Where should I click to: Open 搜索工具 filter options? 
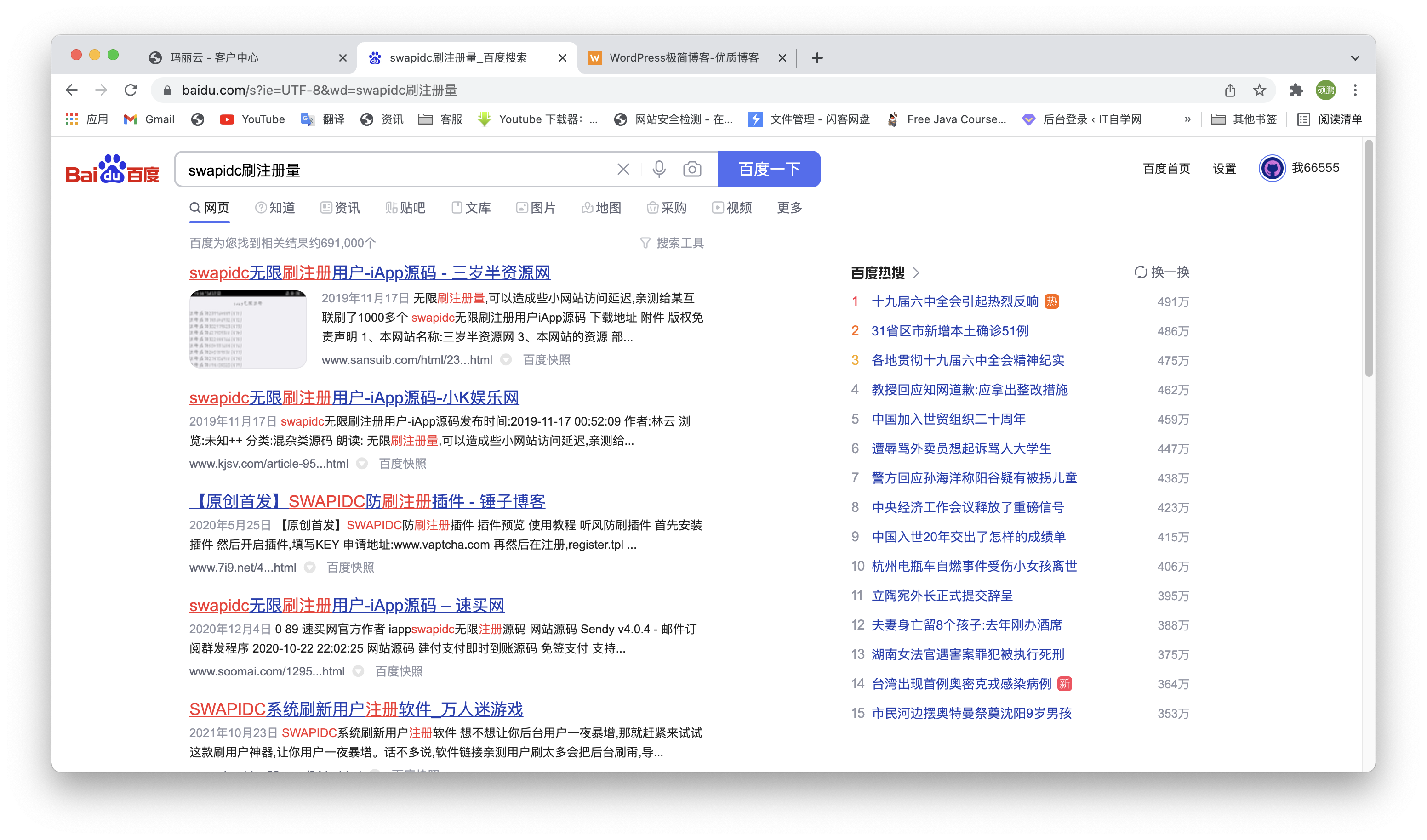click(672, 243)
